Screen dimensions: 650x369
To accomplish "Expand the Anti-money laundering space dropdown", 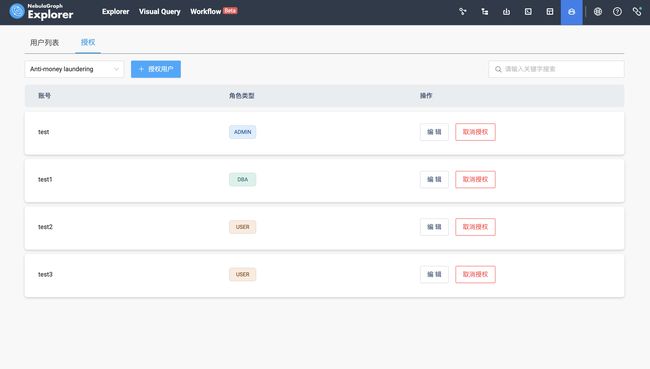I will 74,69.
